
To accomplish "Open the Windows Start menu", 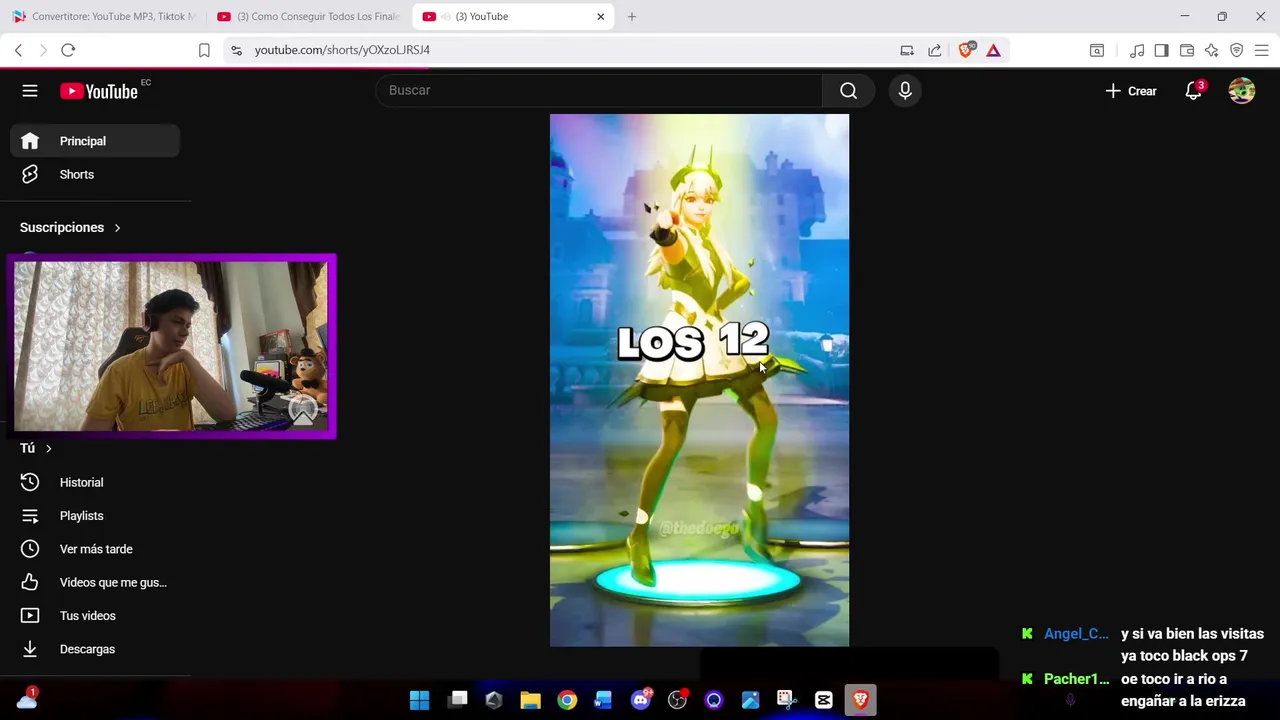I will pyautogui.click(x=420, y=700).
